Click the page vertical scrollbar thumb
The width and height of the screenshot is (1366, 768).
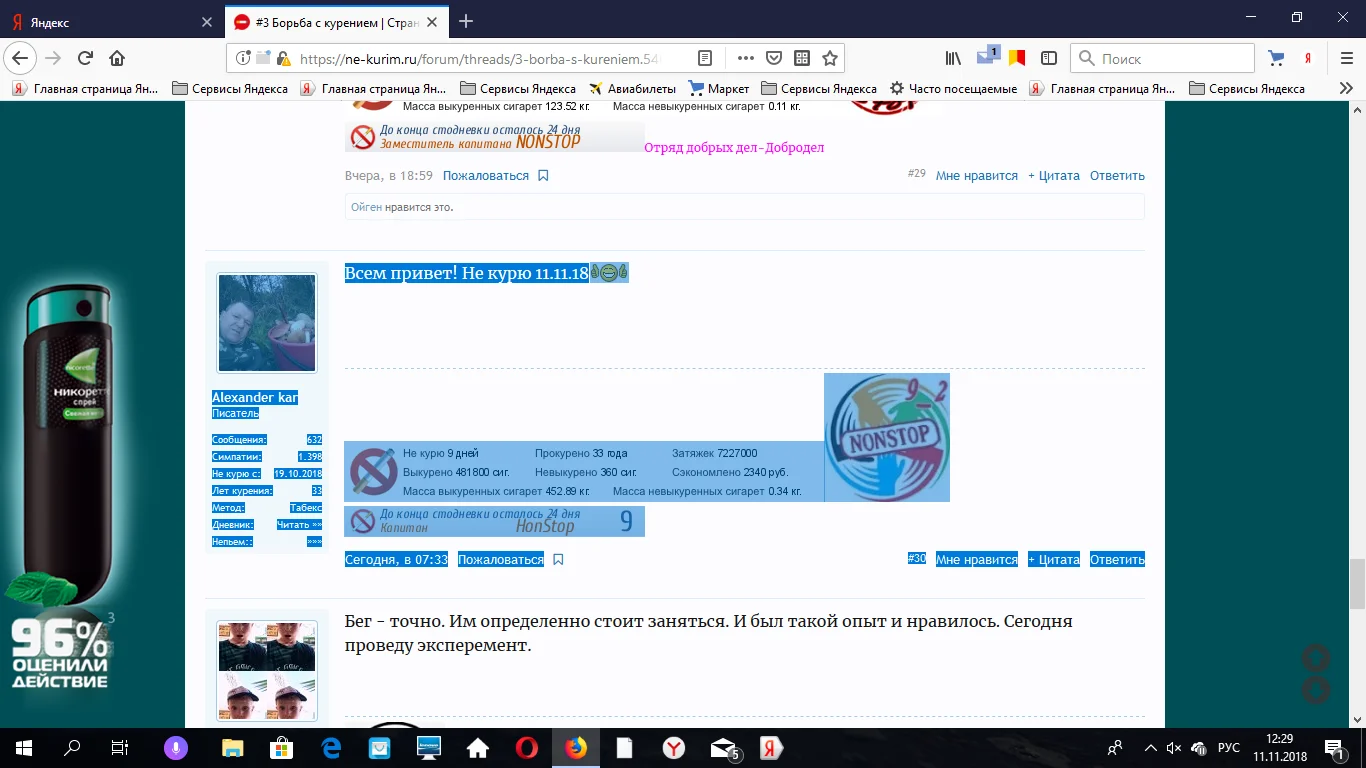coord(1357,584)
